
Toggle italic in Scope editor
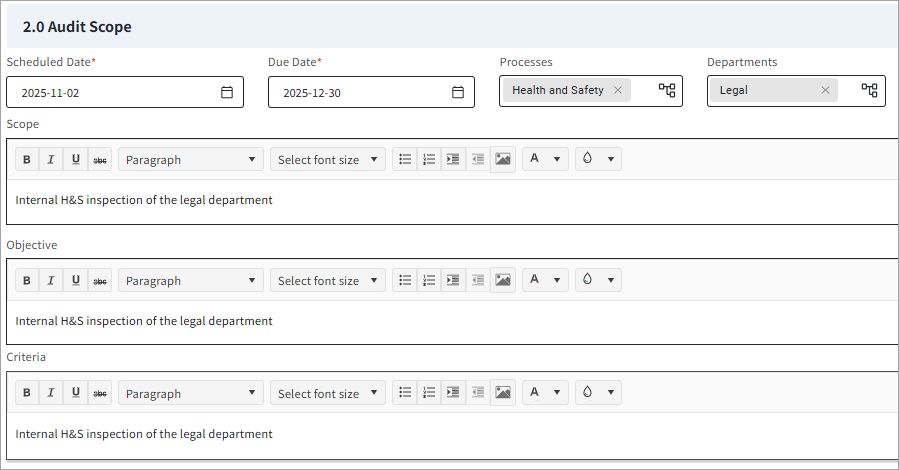[51, 159]
